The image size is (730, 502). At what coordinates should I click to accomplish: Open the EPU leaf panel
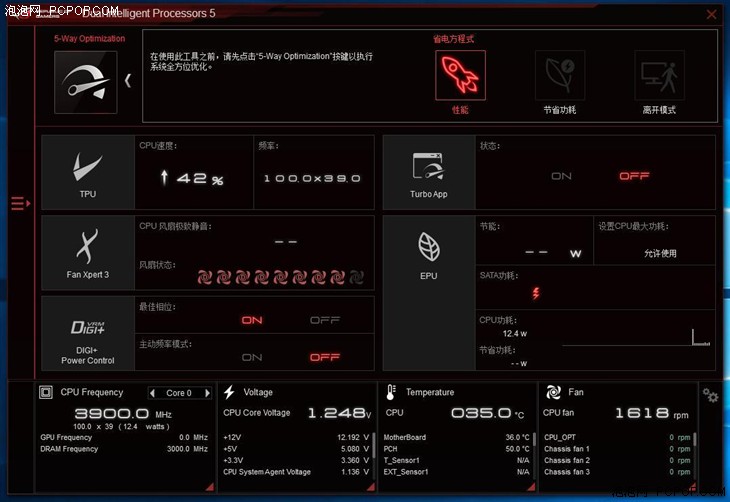click(x=429, y=293)
